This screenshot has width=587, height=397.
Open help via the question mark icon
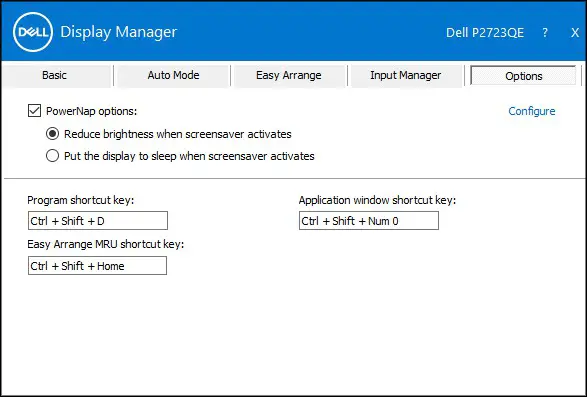pyautogui.click(x=545, y=33)
